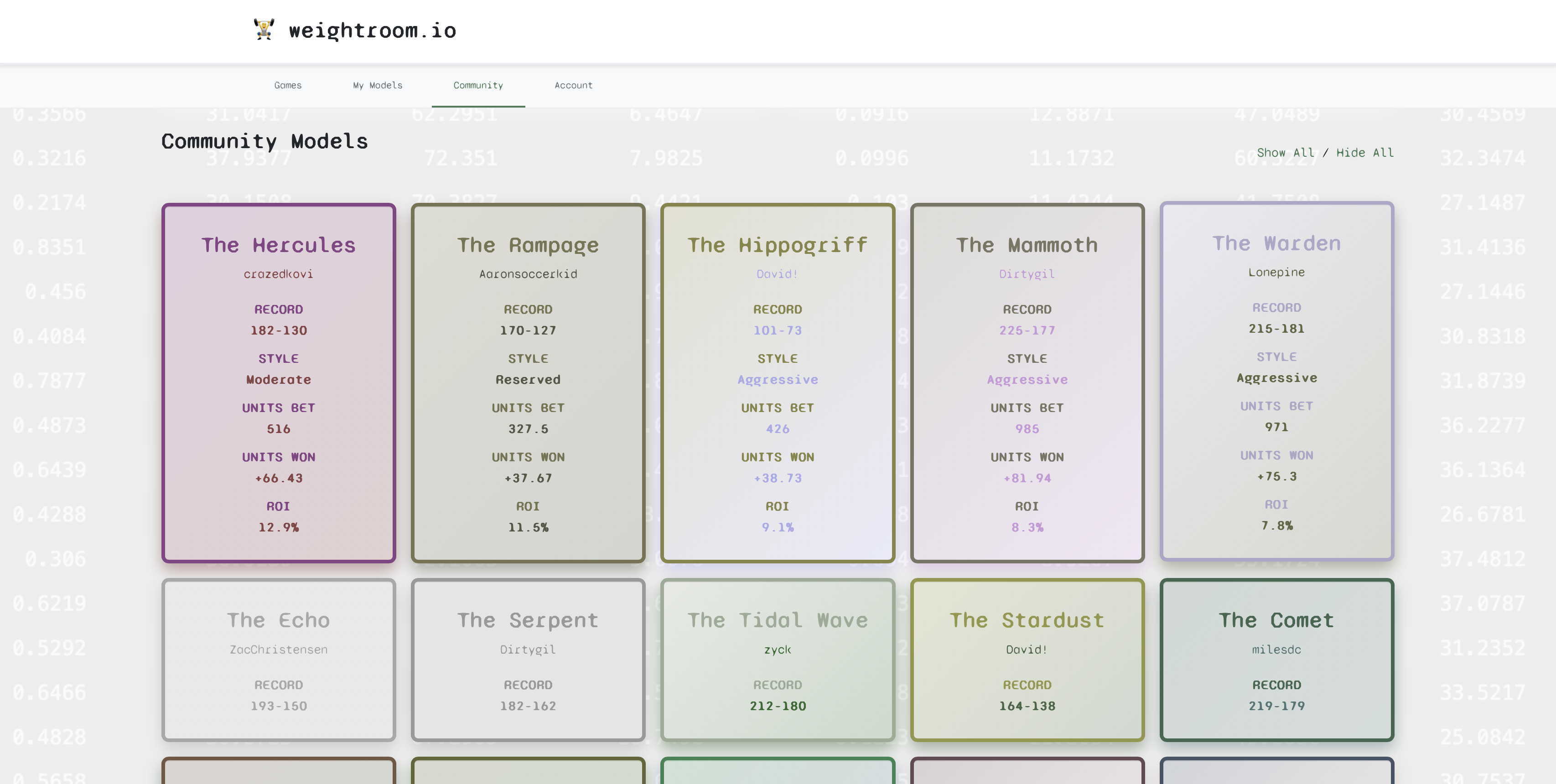Click the weightroom.io trophy logo
Viewport: 1556px width, 784px height.
(x=263, y=30)
